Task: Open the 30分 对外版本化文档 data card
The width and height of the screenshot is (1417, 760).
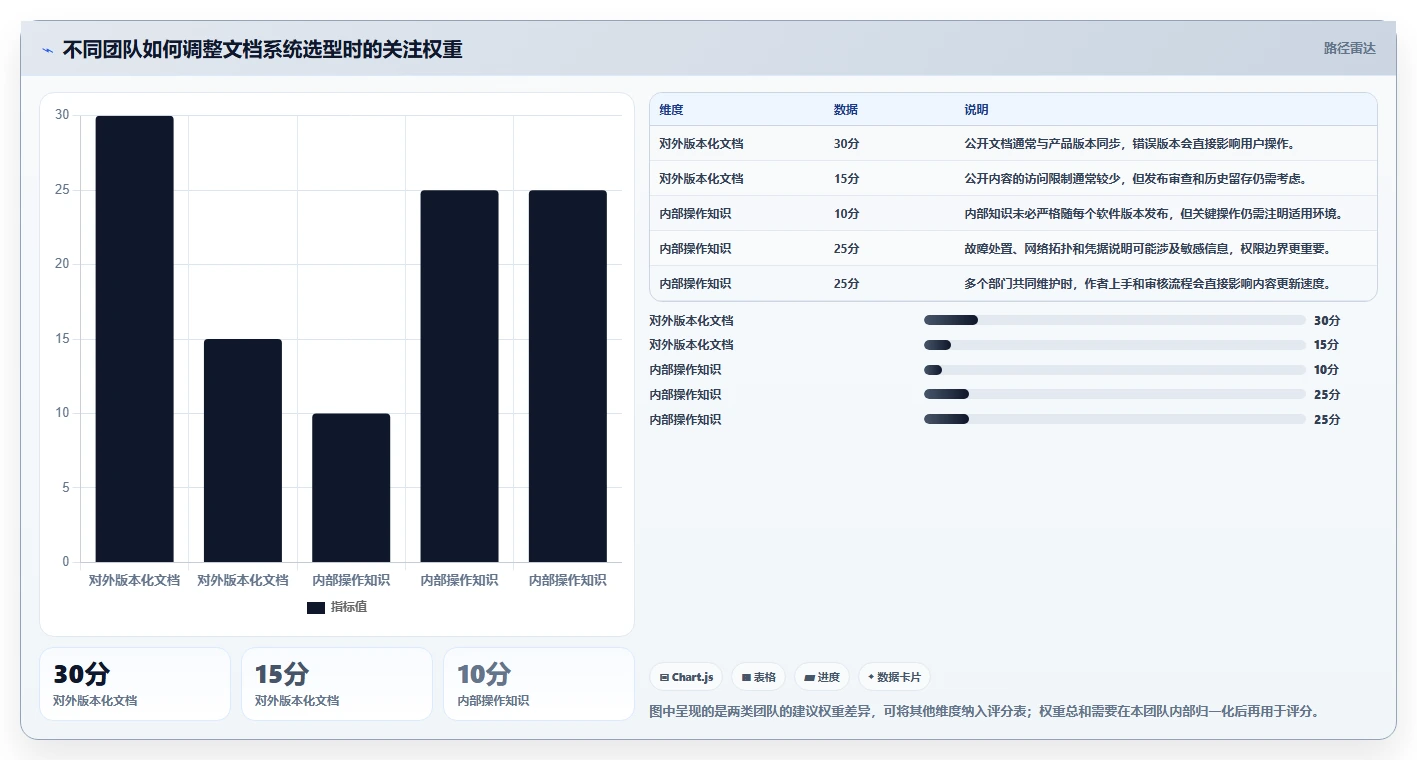Action: [135, 684]
